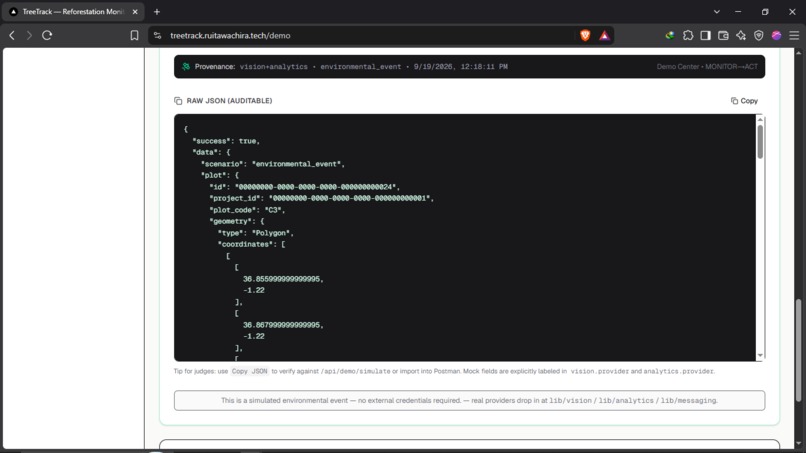Open the purple profile avatar icon

(776, 35)
